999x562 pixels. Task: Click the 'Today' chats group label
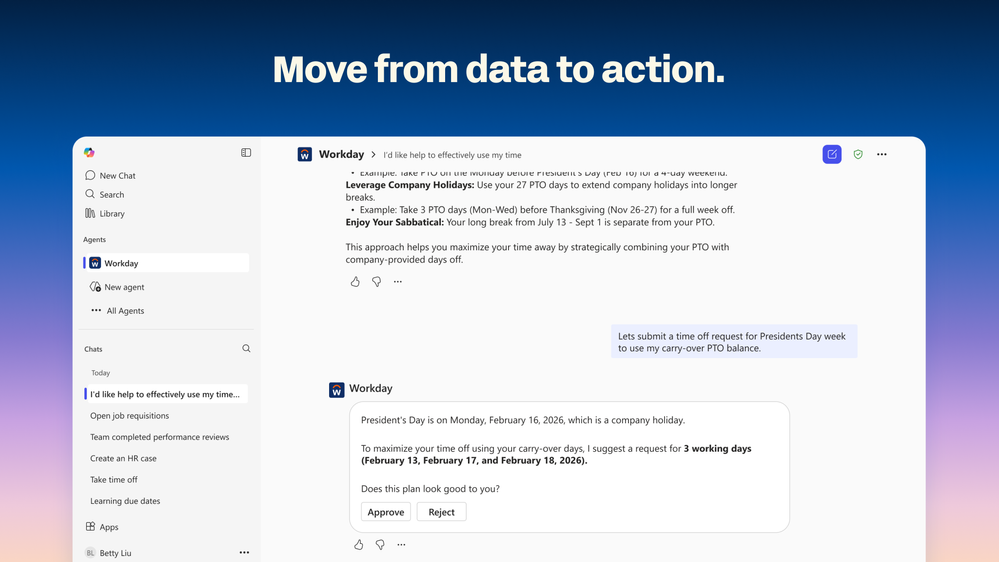[100, 373]
